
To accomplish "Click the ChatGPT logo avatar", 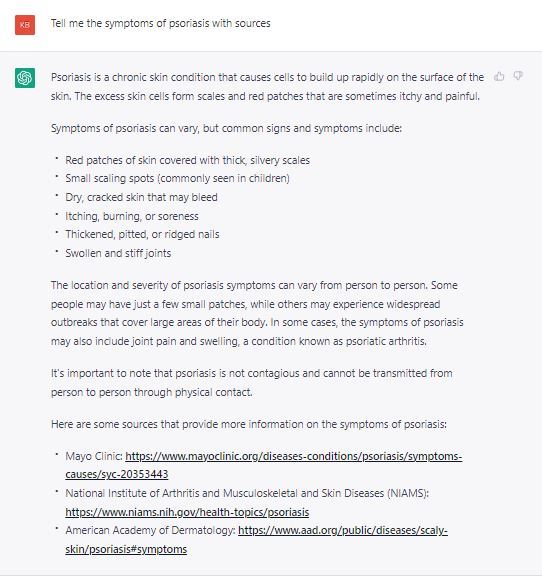I will click(x=25, y=78).
